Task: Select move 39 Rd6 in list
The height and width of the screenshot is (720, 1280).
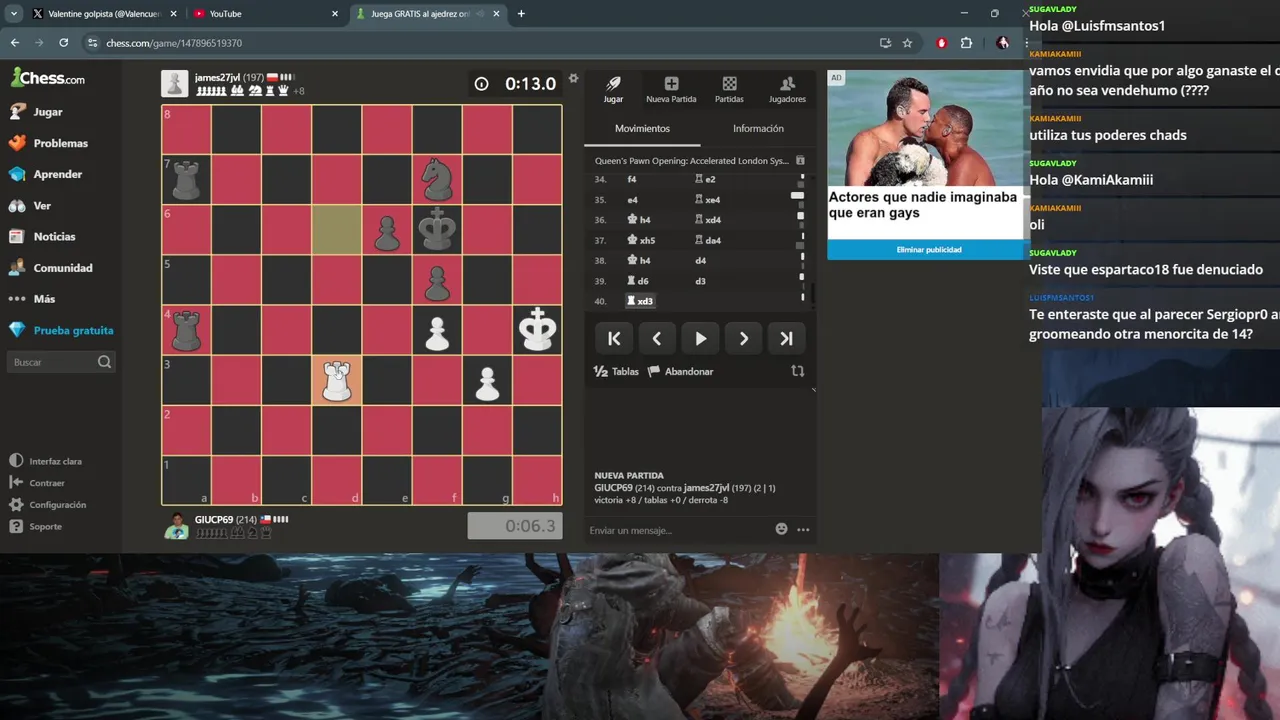Action: click(638, 281)
